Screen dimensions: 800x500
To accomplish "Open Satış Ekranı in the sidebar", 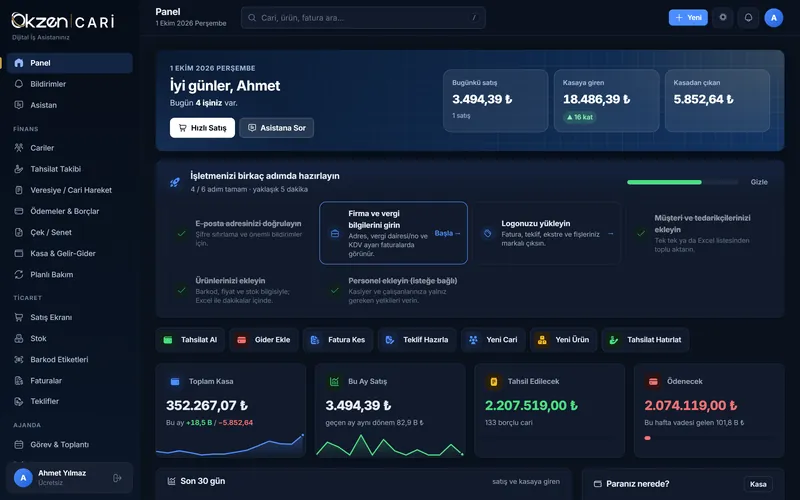I will (x=70, y=317).
